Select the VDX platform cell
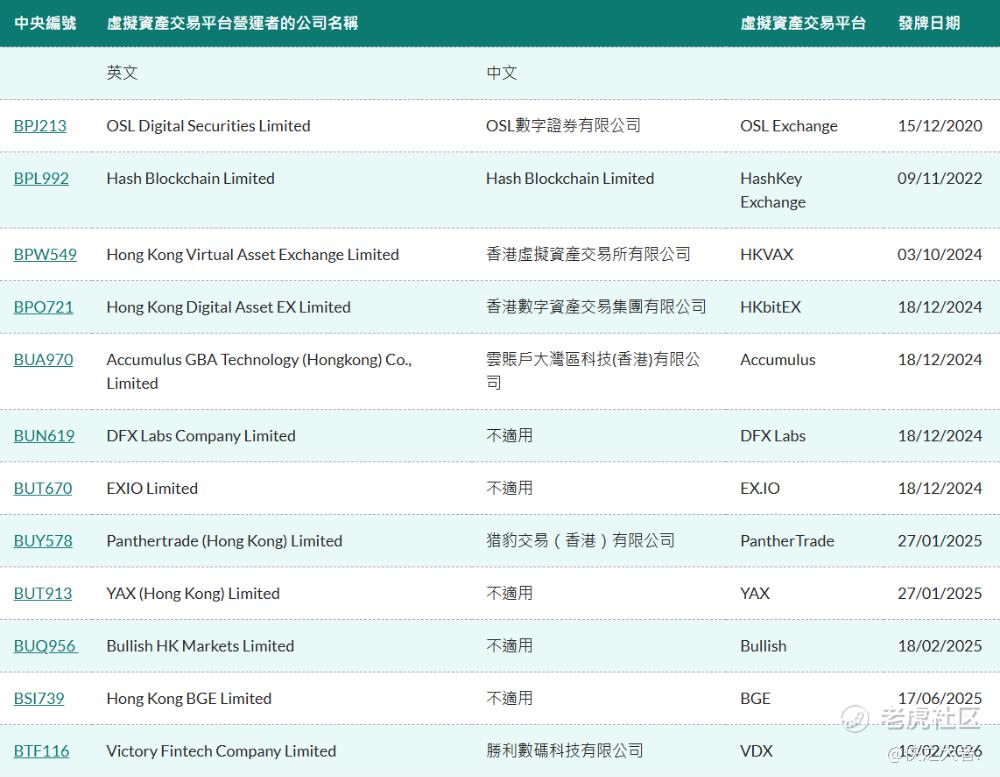1000x777 pixels. coord(756,751)
